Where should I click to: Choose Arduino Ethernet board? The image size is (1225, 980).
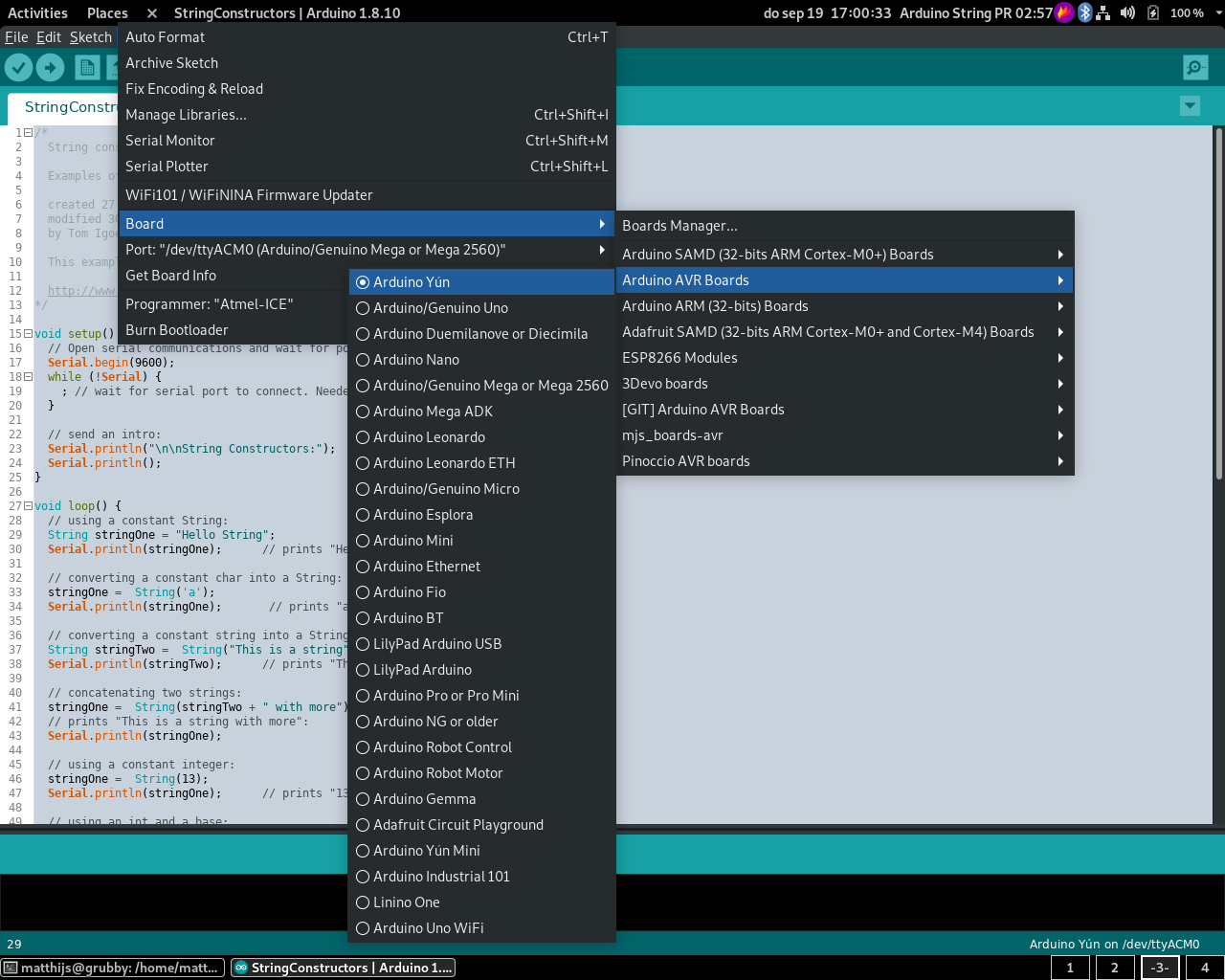click(481, 567)
